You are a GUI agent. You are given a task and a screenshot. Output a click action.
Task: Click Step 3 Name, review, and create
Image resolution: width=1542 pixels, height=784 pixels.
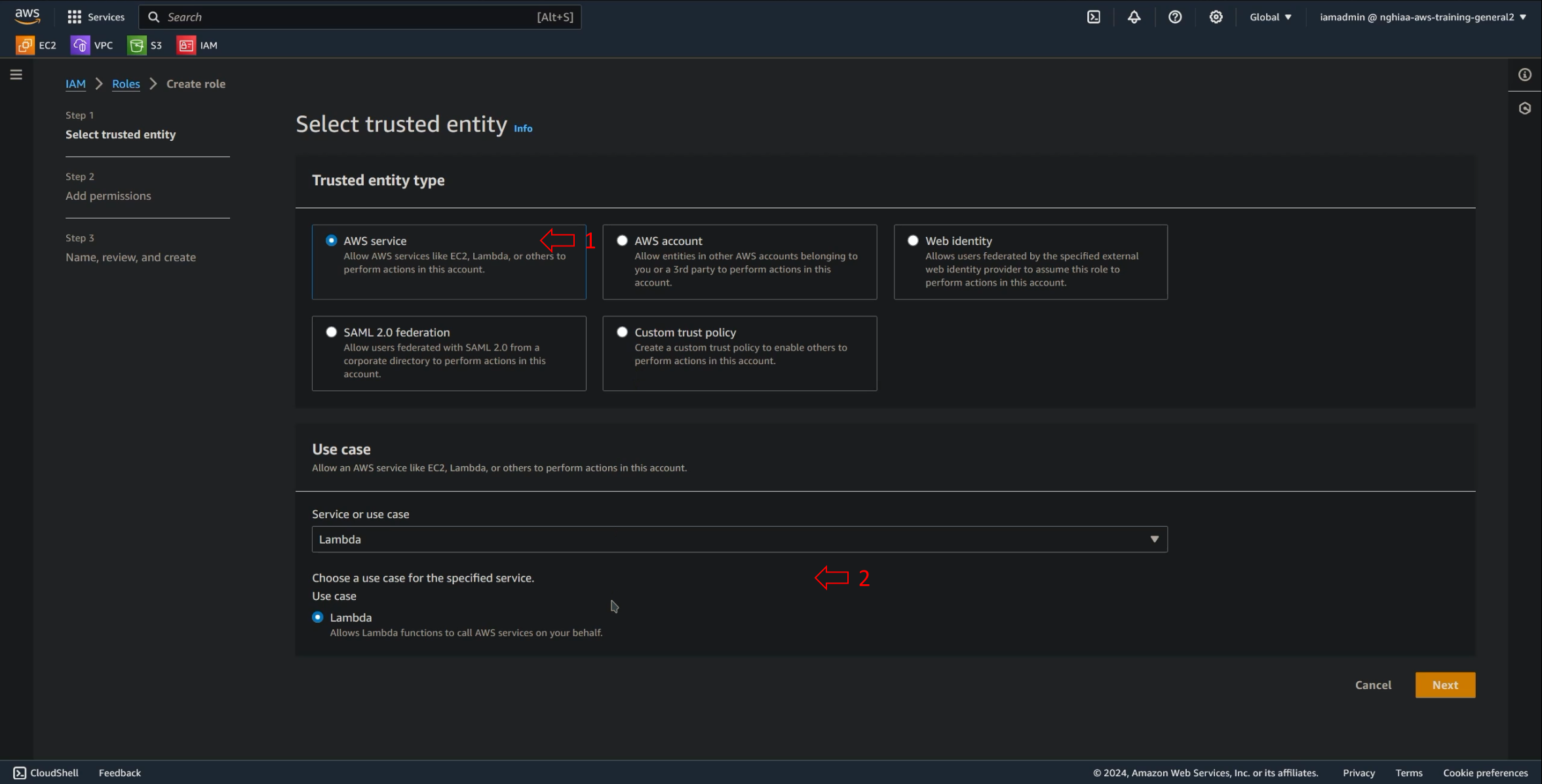130,257
